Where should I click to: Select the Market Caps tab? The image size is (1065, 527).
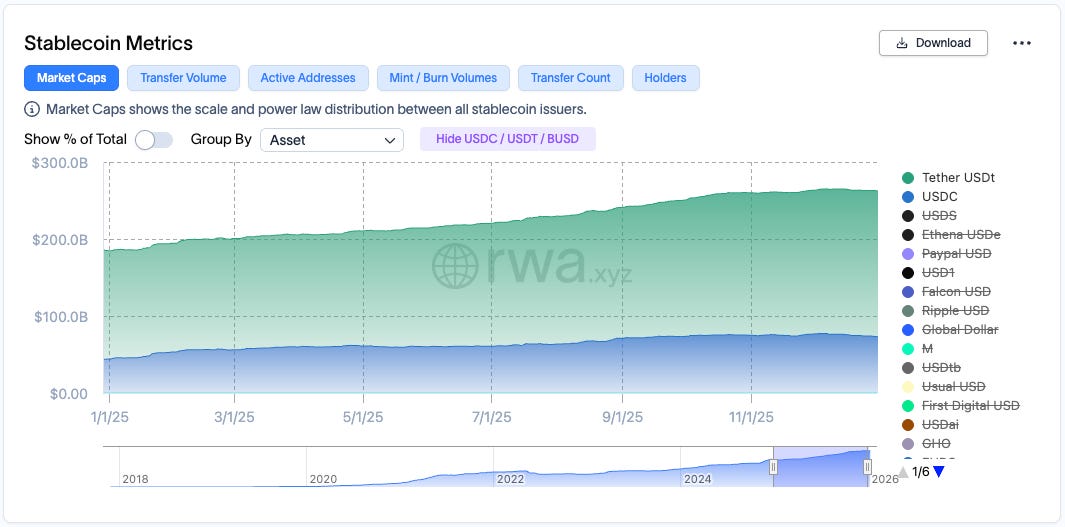tap(71, 78)
